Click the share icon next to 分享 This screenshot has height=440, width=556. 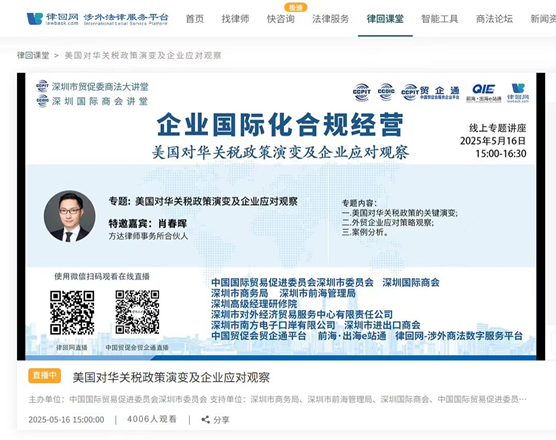[205, 420]
